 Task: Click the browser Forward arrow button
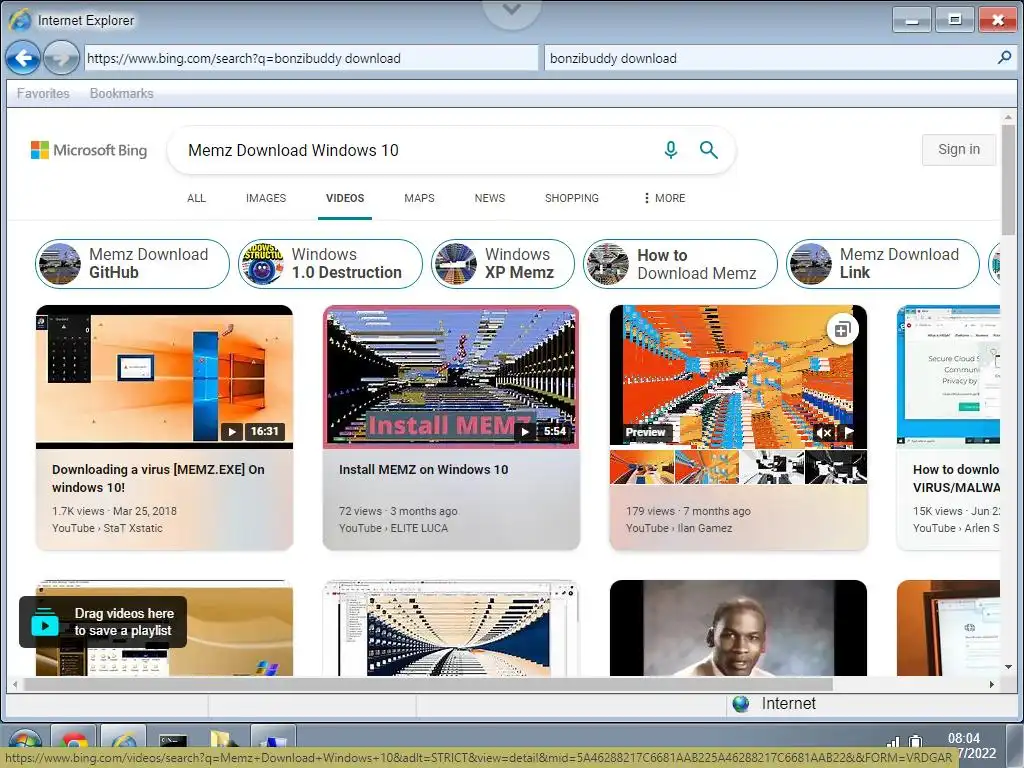pyautogui.click(x=61, y=58)
